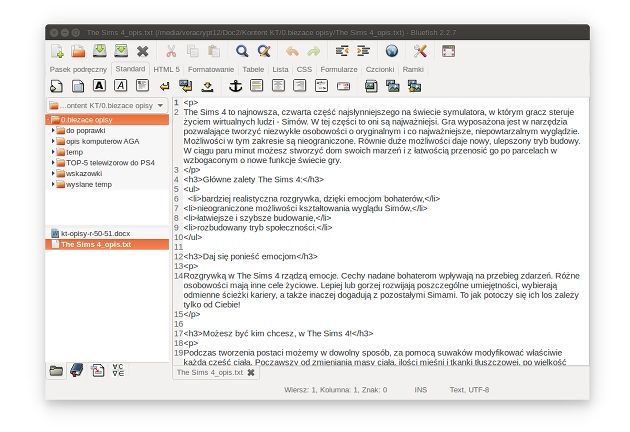This screenshot has width=630, height=432.
Task: Right-justify text with toolbar icon
Action: point(299,86)
